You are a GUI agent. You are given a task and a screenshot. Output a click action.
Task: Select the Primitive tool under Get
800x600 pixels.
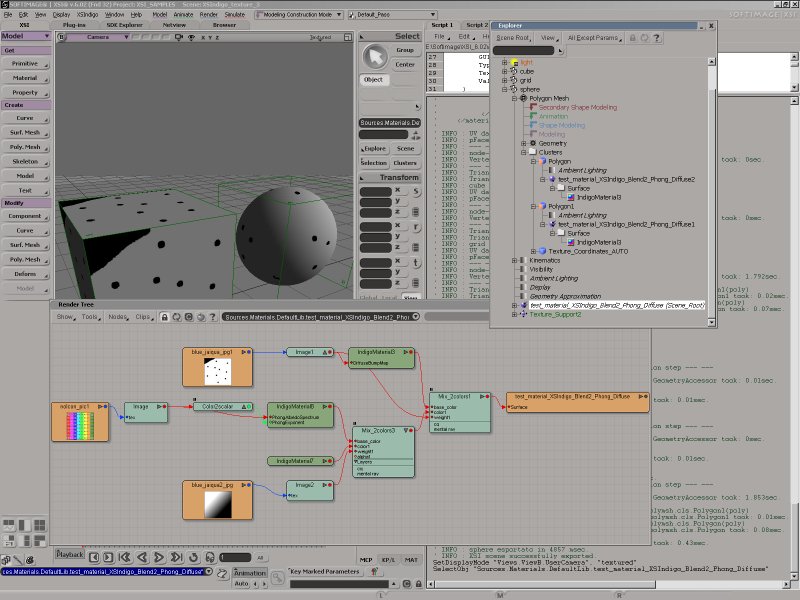25,64
